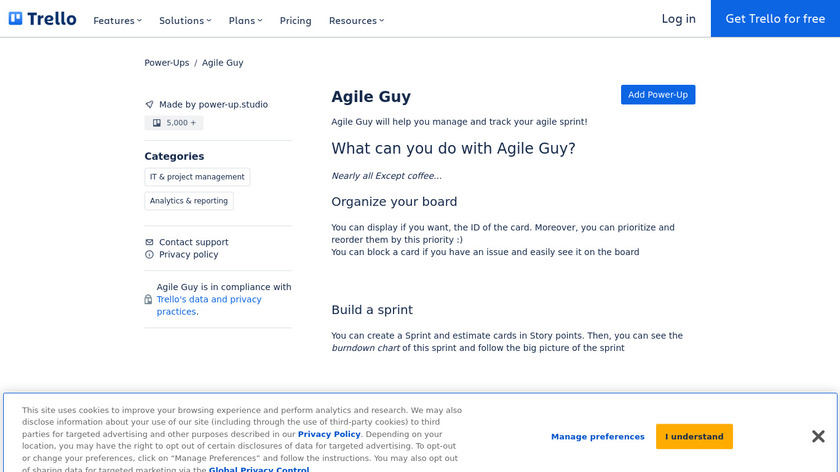The height and width of the screenshot is (472, 840).
Task: Expand the Features dropdown menu
Action: click(x=117, y=20)
